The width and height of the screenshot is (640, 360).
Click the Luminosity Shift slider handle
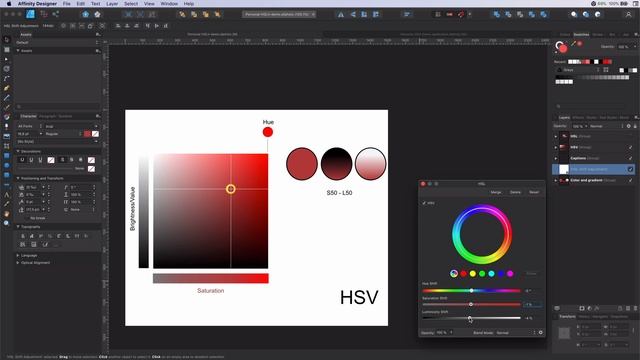[469, 318]
